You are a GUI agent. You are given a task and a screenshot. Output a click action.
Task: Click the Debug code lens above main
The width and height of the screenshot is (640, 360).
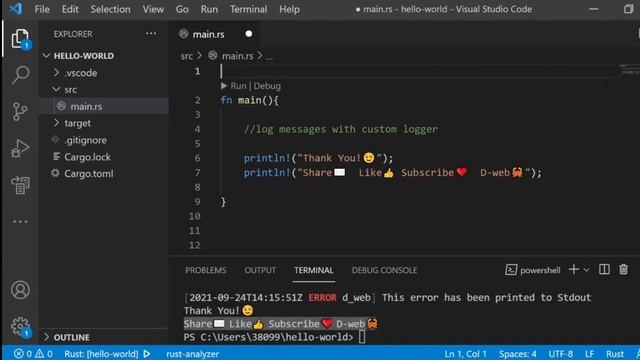267,86
